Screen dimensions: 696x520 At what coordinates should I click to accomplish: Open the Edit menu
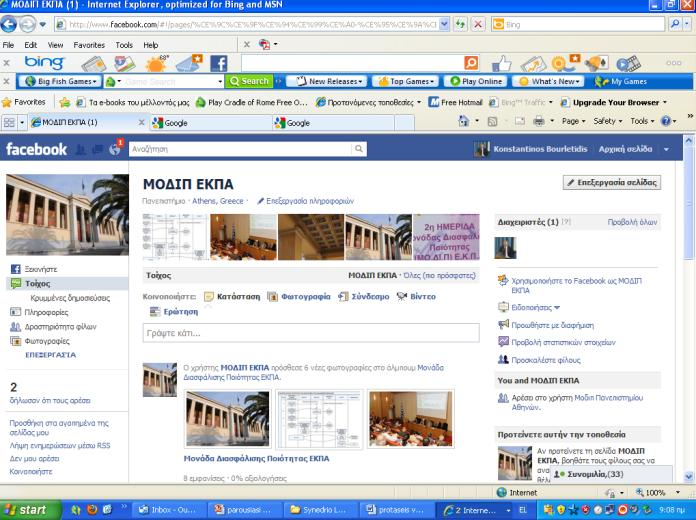click(x=31, y=45)
